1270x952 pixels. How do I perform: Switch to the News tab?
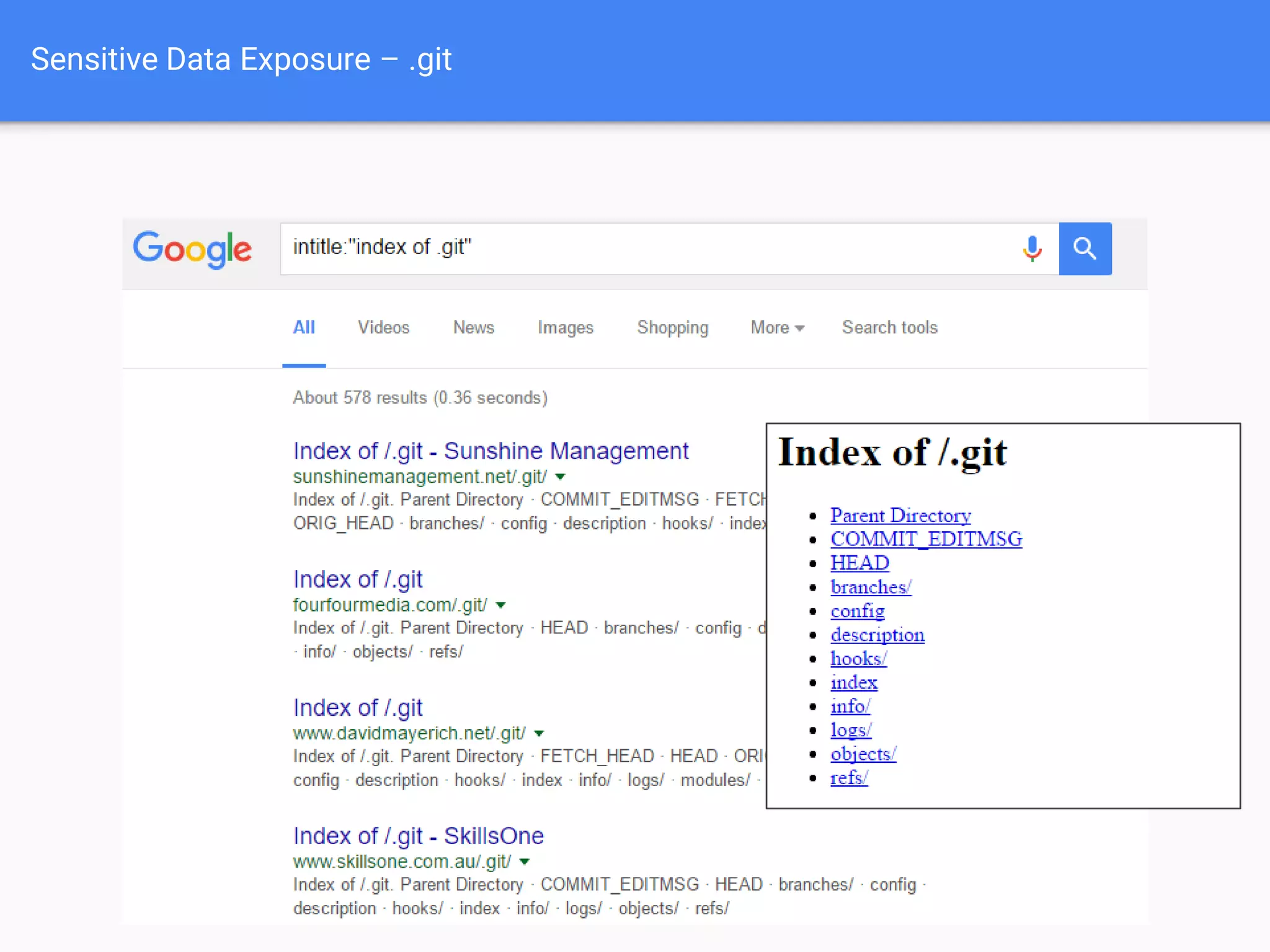tap(474, 327)
